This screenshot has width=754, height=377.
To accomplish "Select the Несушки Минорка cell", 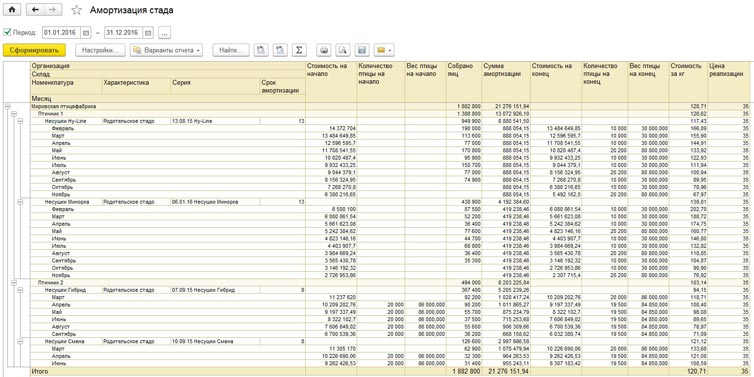I will [66, 202].
